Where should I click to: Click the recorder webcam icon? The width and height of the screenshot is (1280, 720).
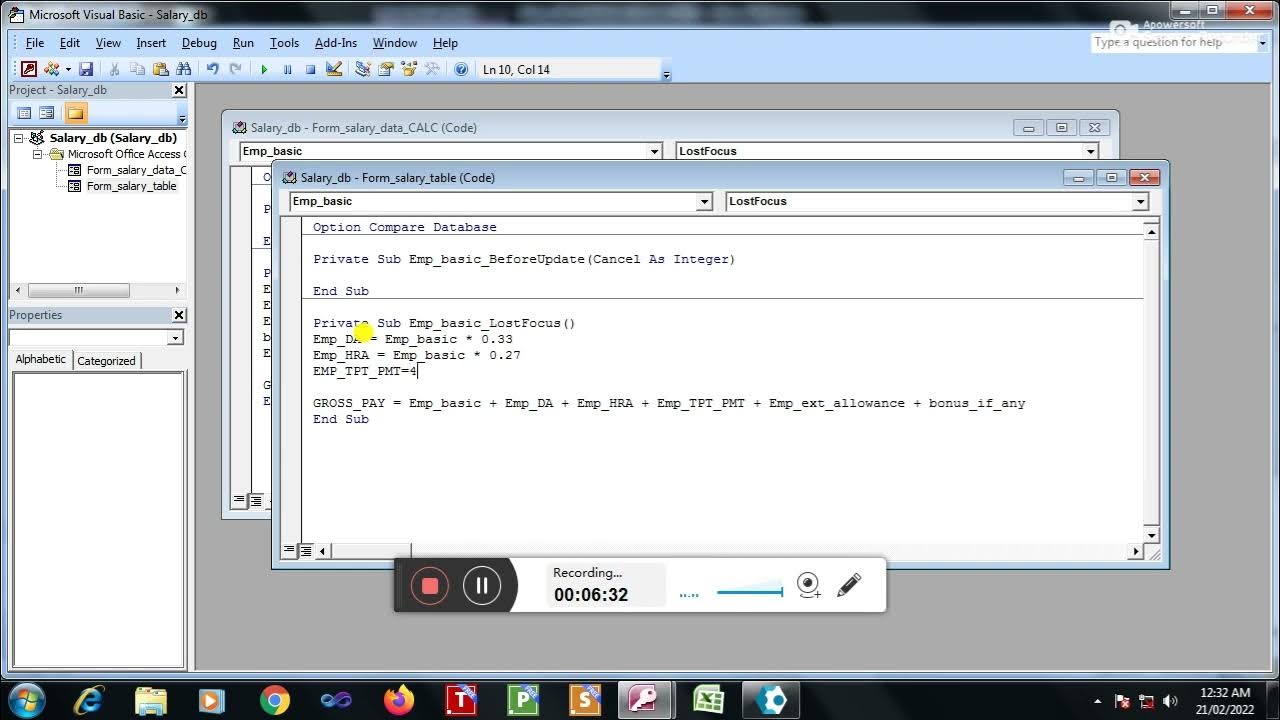pos(808,585)
